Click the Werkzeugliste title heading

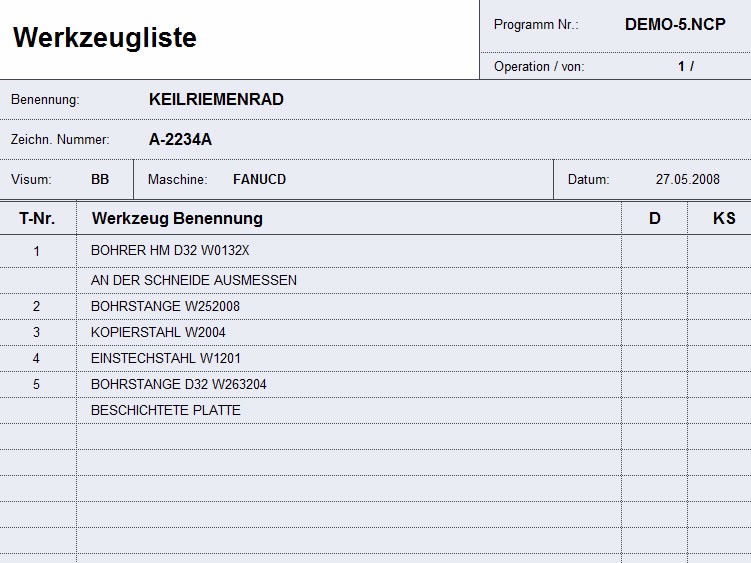[x=105, y=38]
